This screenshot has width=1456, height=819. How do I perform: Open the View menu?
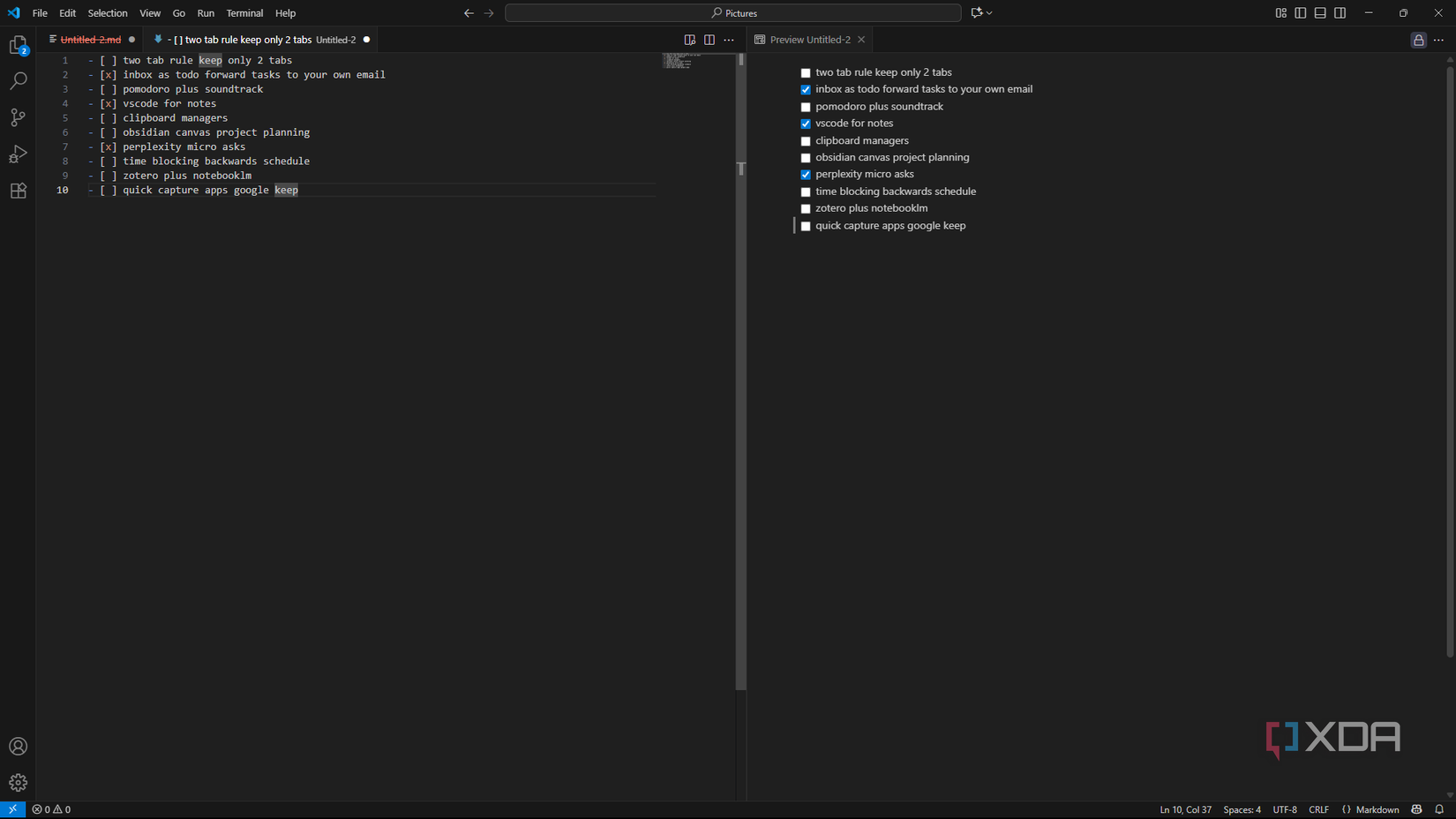tap(150, 13)
